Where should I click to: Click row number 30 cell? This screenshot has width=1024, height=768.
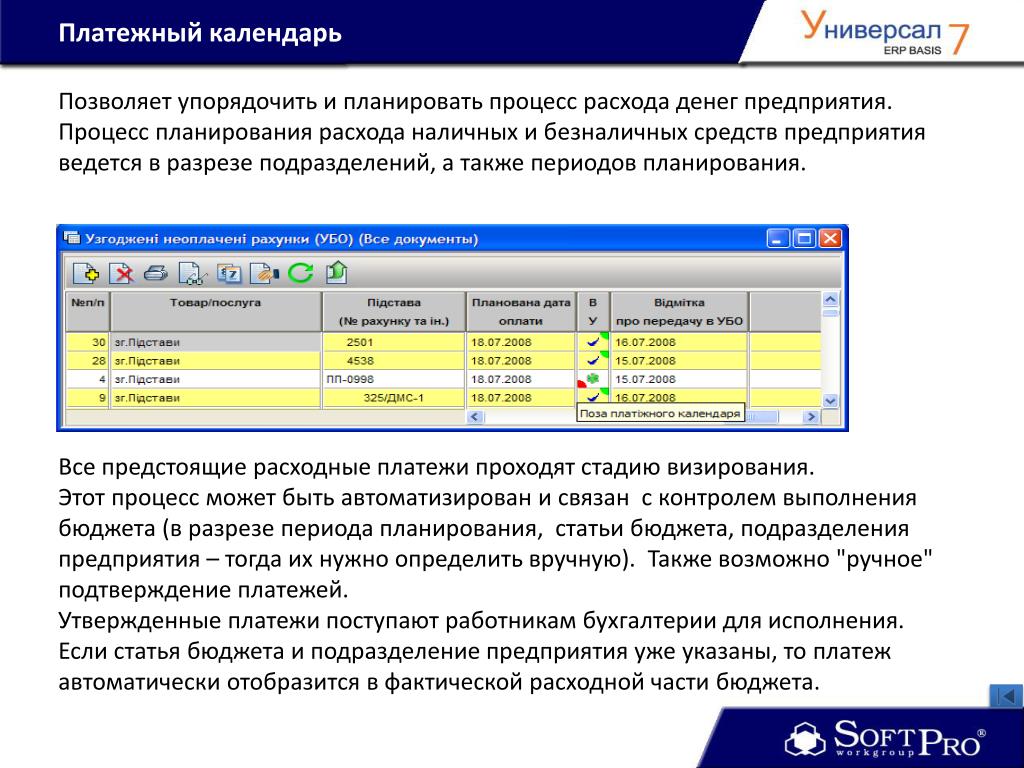[88, 342]
